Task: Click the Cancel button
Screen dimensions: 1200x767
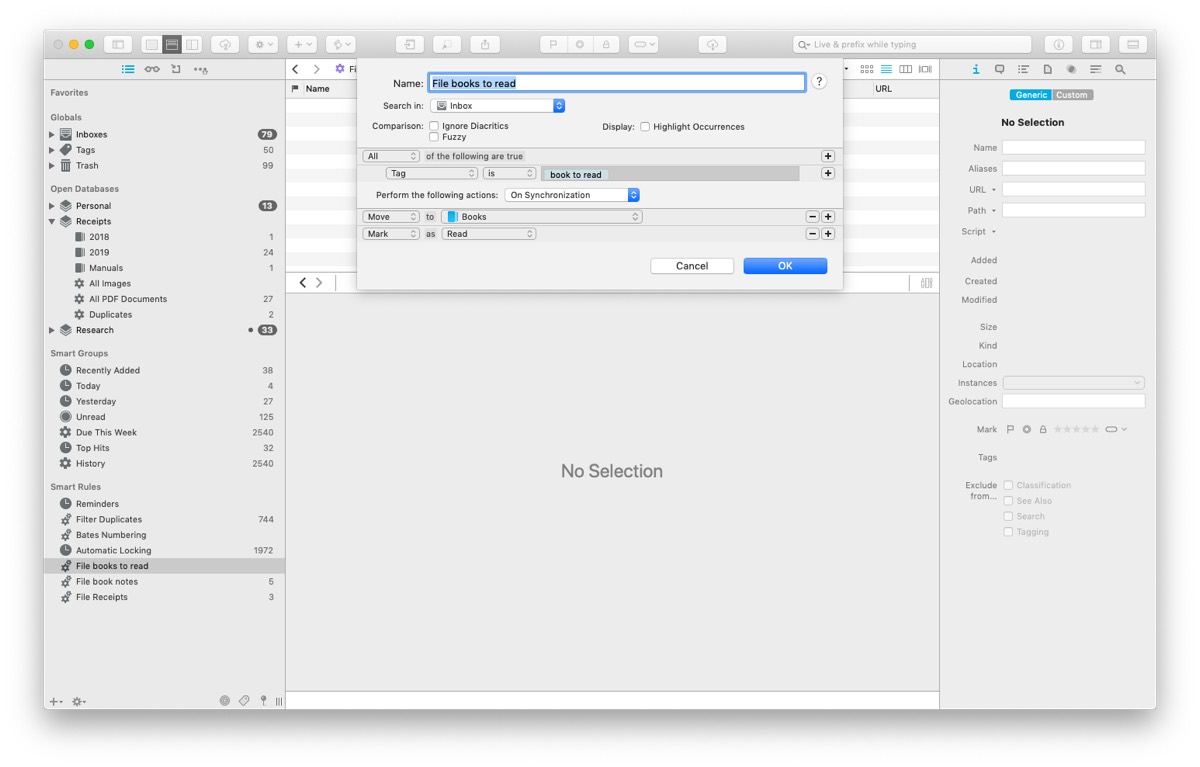Action: [692, 266]
